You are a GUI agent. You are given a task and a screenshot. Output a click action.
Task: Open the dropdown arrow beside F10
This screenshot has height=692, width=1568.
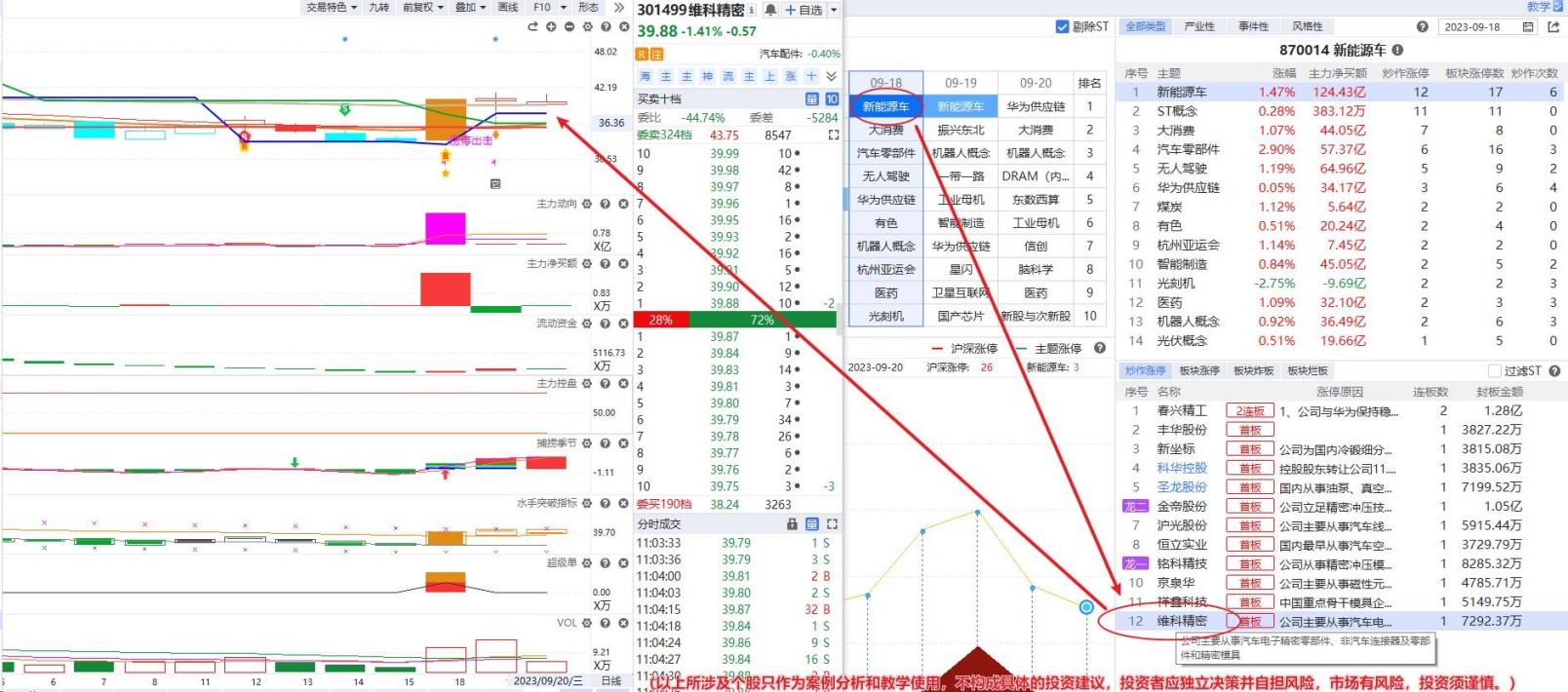coord(563,8)
